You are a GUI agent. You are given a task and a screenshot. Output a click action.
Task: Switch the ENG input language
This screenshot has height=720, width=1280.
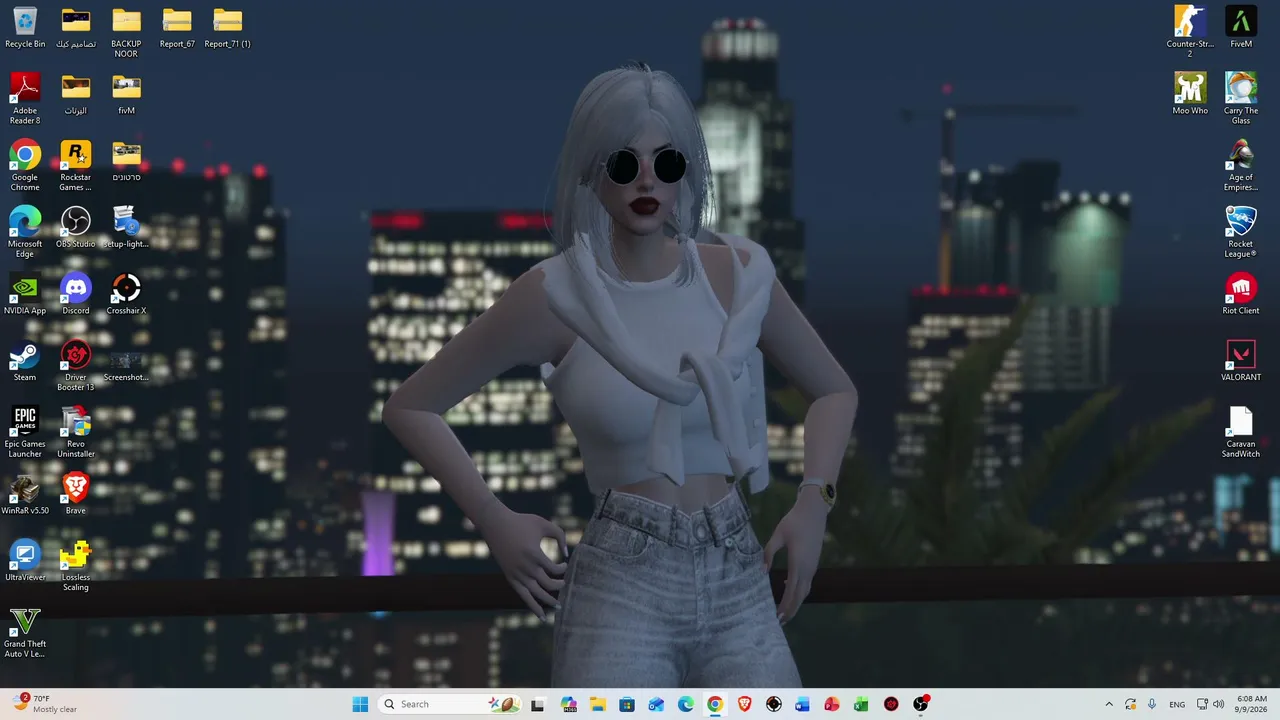[1177, 704]
